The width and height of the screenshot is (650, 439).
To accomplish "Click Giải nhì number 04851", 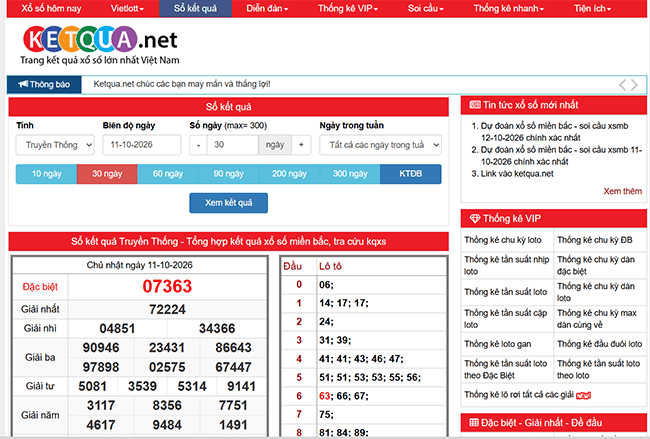I will [x=117, y=329].
